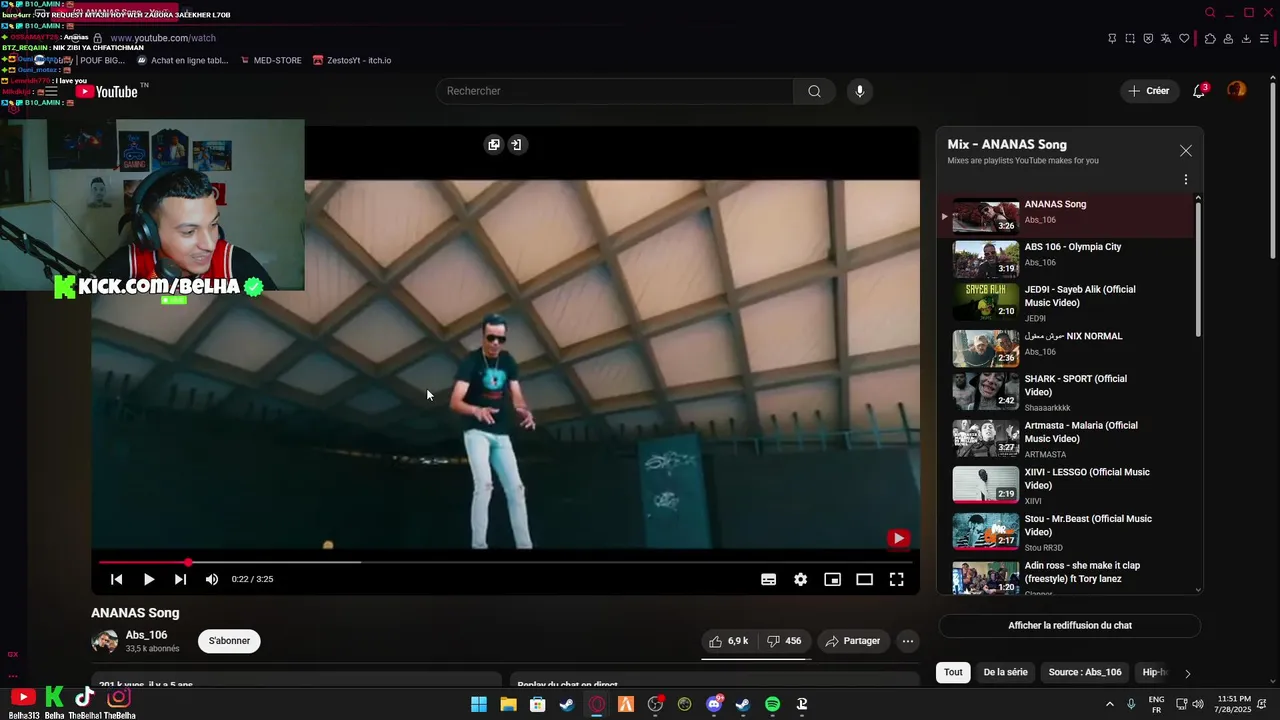Viewport: 1280px width, 720px height.
Task: Go to the previous video in player
Action: (116, 579)
